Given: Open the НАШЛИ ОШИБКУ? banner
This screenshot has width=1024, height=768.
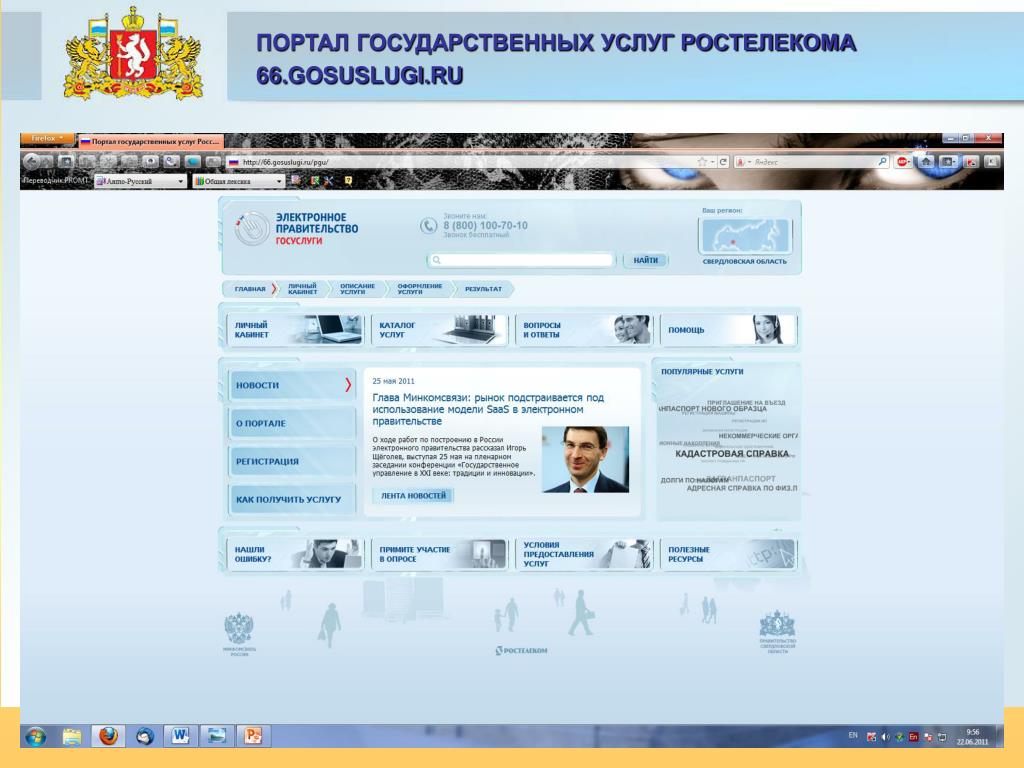Looking at the screenshot, I should pyautogui.click(x=294, y=554).
